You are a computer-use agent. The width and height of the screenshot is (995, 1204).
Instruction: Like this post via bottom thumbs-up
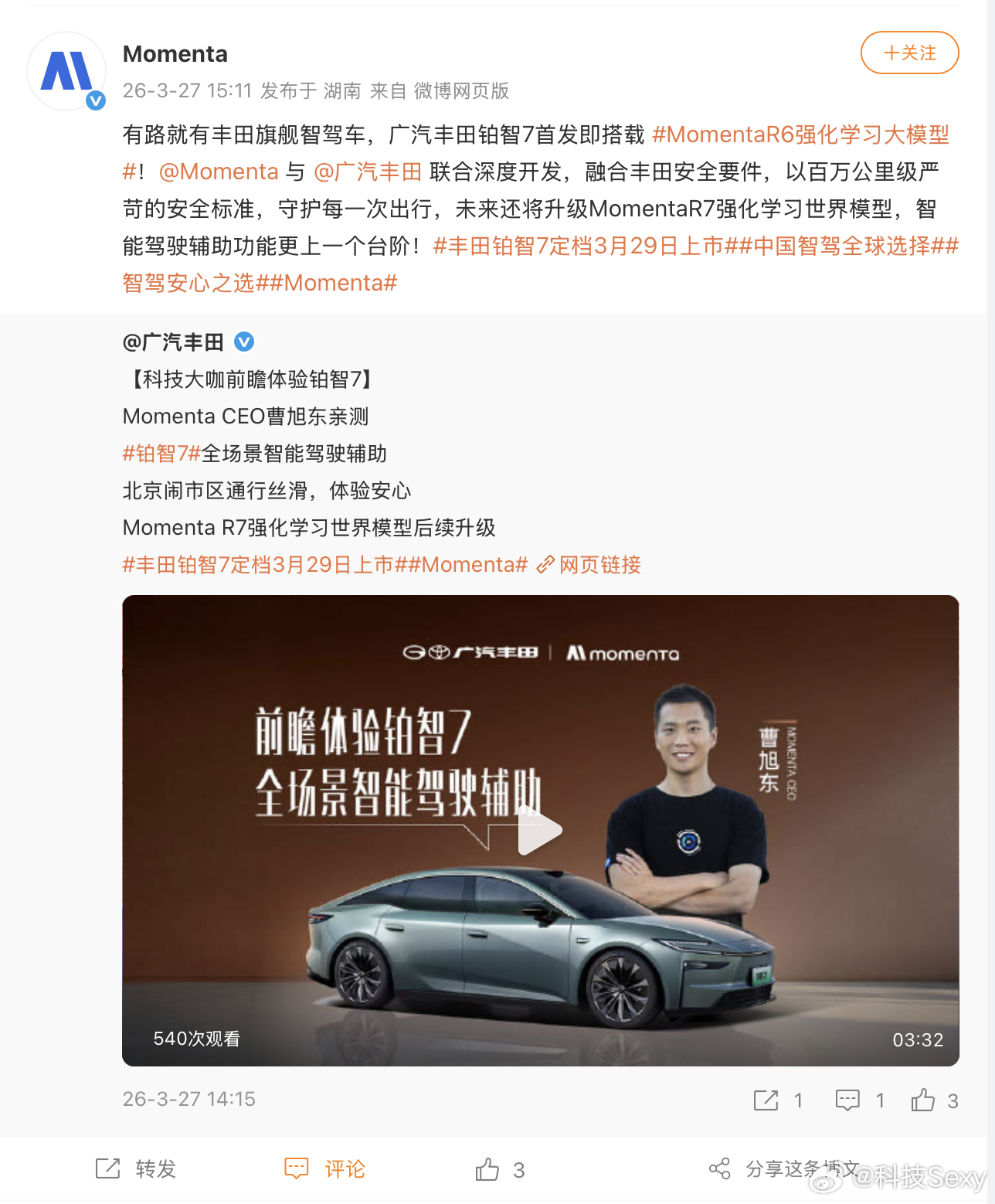point(487,1169)
